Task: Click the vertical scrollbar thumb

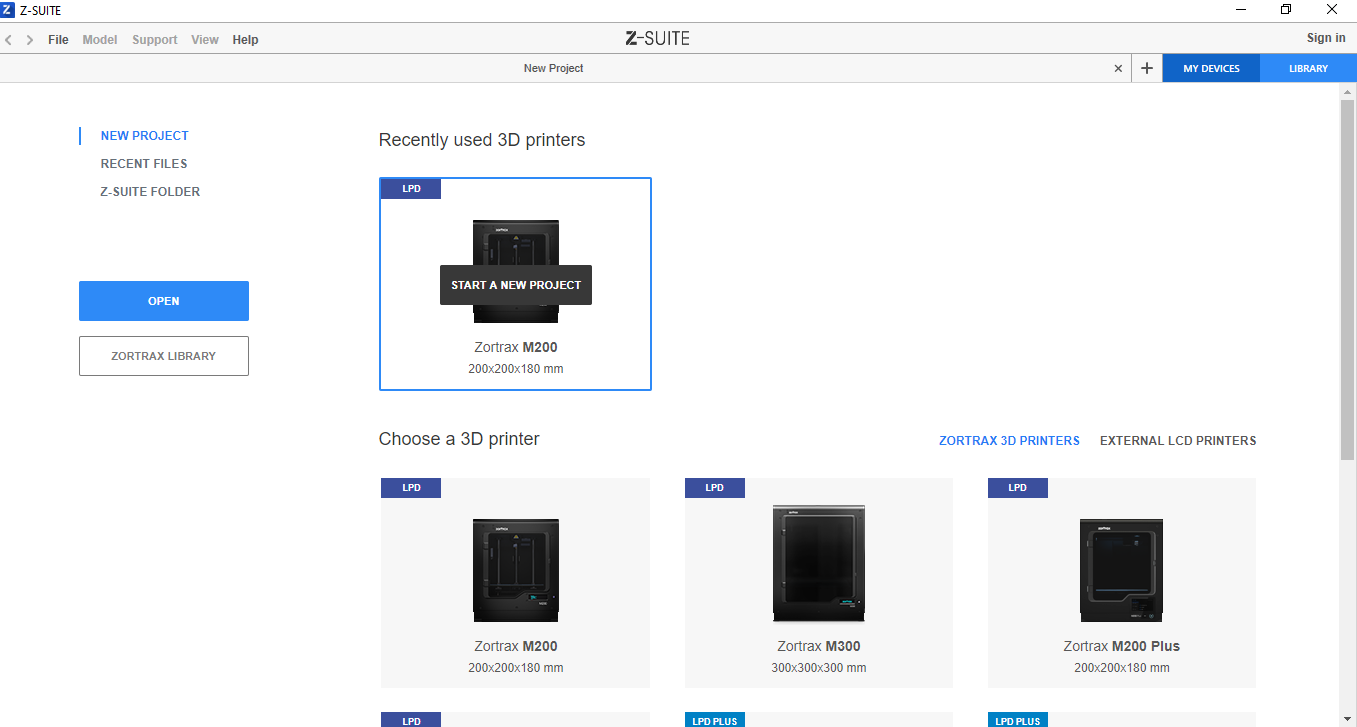Action: [1348, 280]
